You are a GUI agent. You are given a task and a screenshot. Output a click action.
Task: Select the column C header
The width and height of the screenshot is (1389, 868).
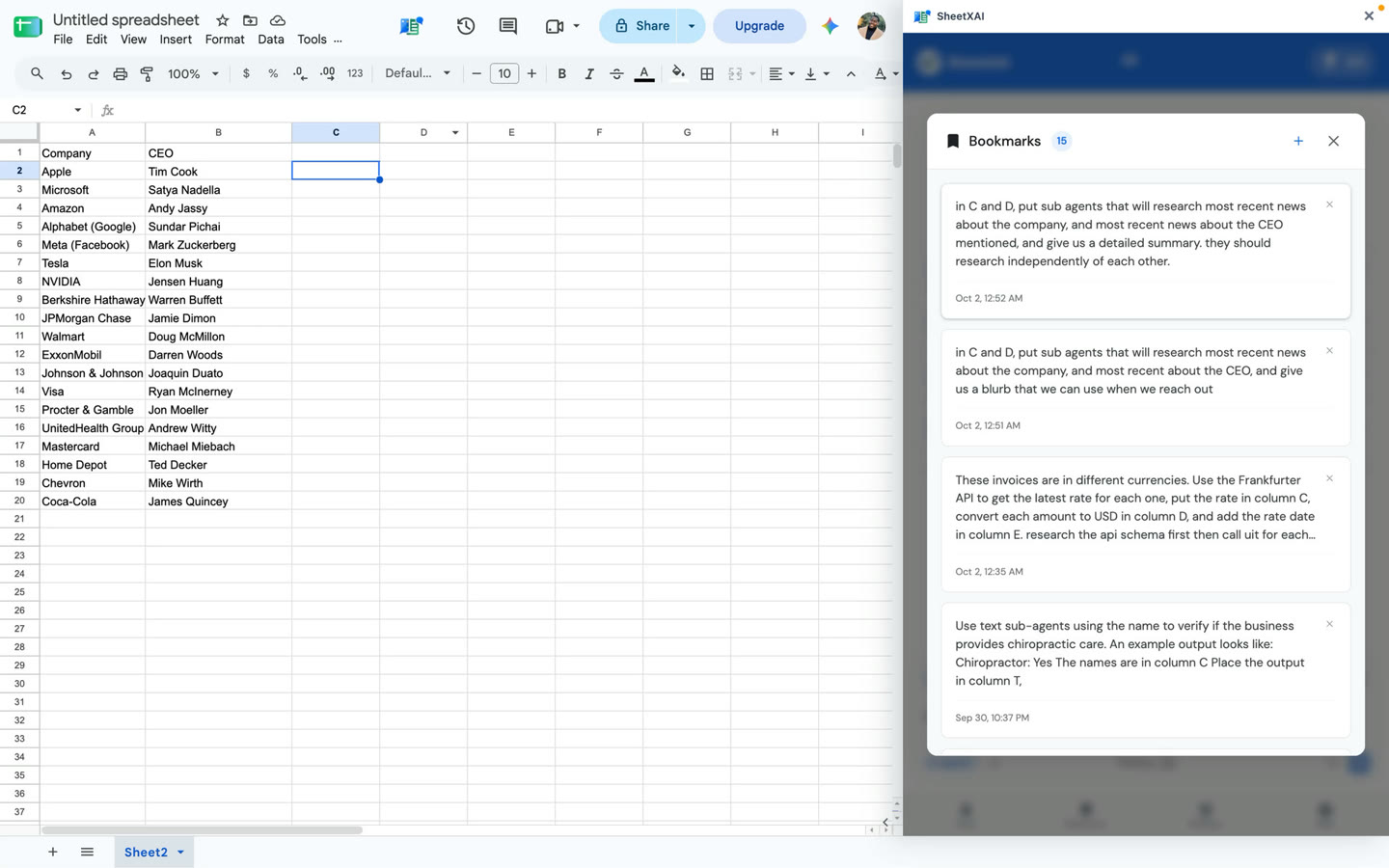pos(336,133)
